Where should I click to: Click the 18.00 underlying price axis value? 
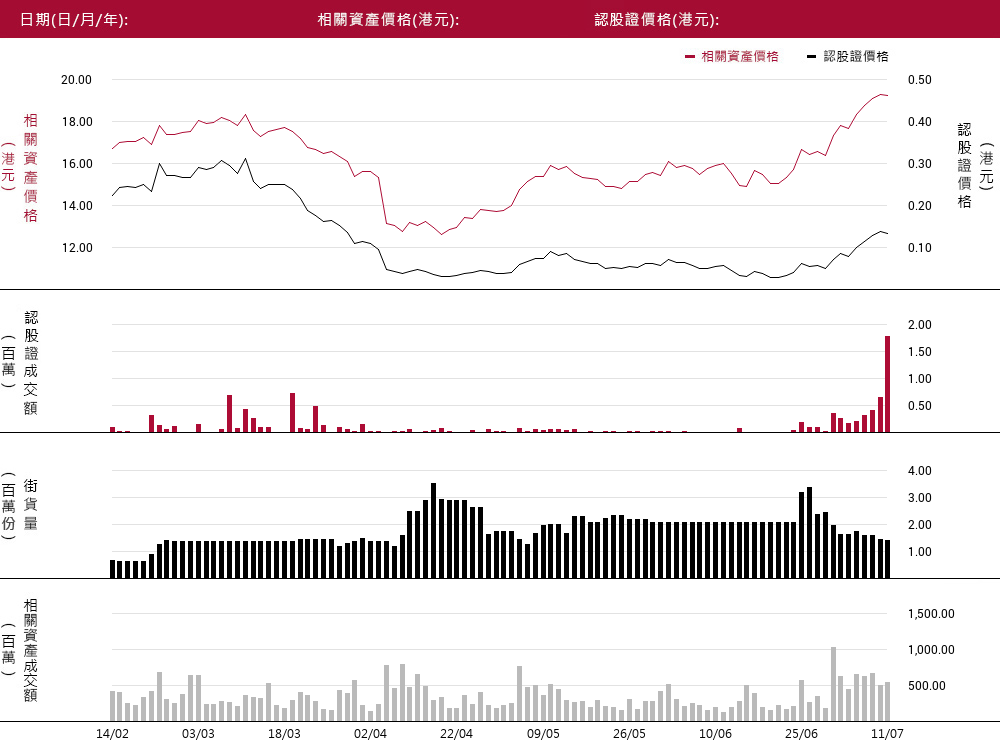(77, 122)
